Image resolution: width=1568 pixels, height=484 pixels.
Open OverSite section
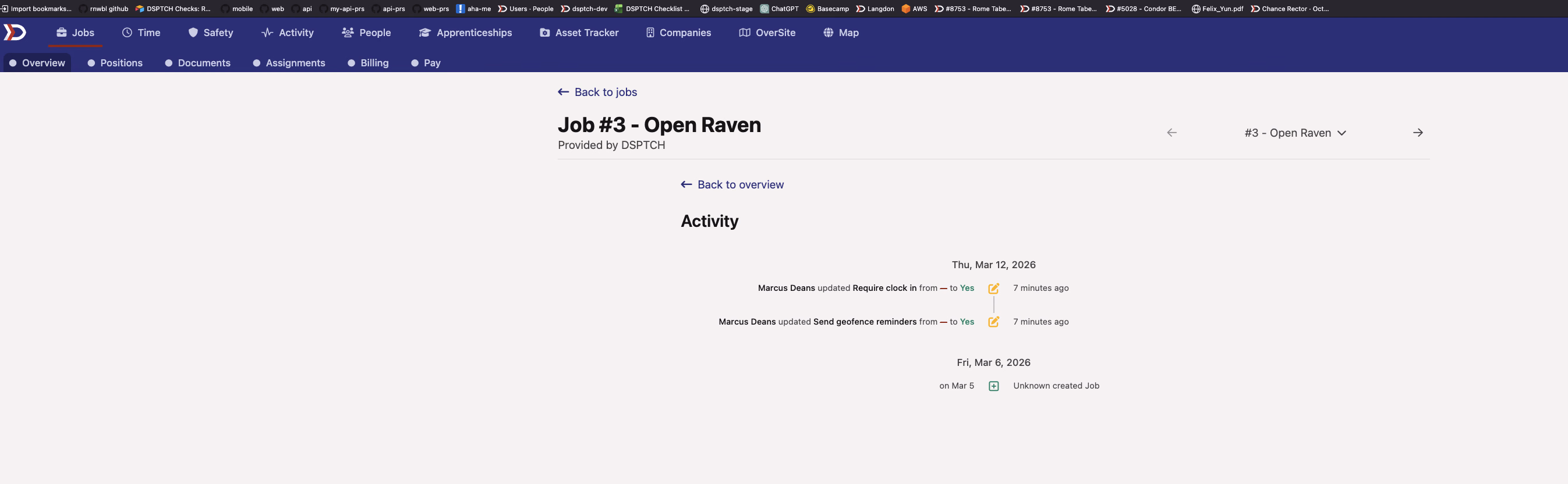click(767, 33)
